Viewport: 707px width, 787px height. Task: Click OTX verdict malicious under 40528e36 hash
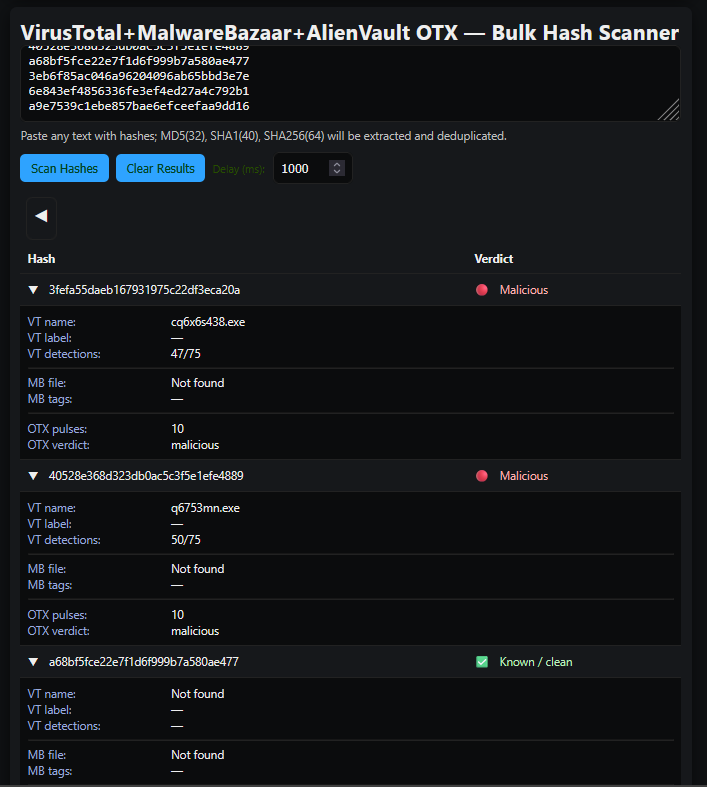195,631
